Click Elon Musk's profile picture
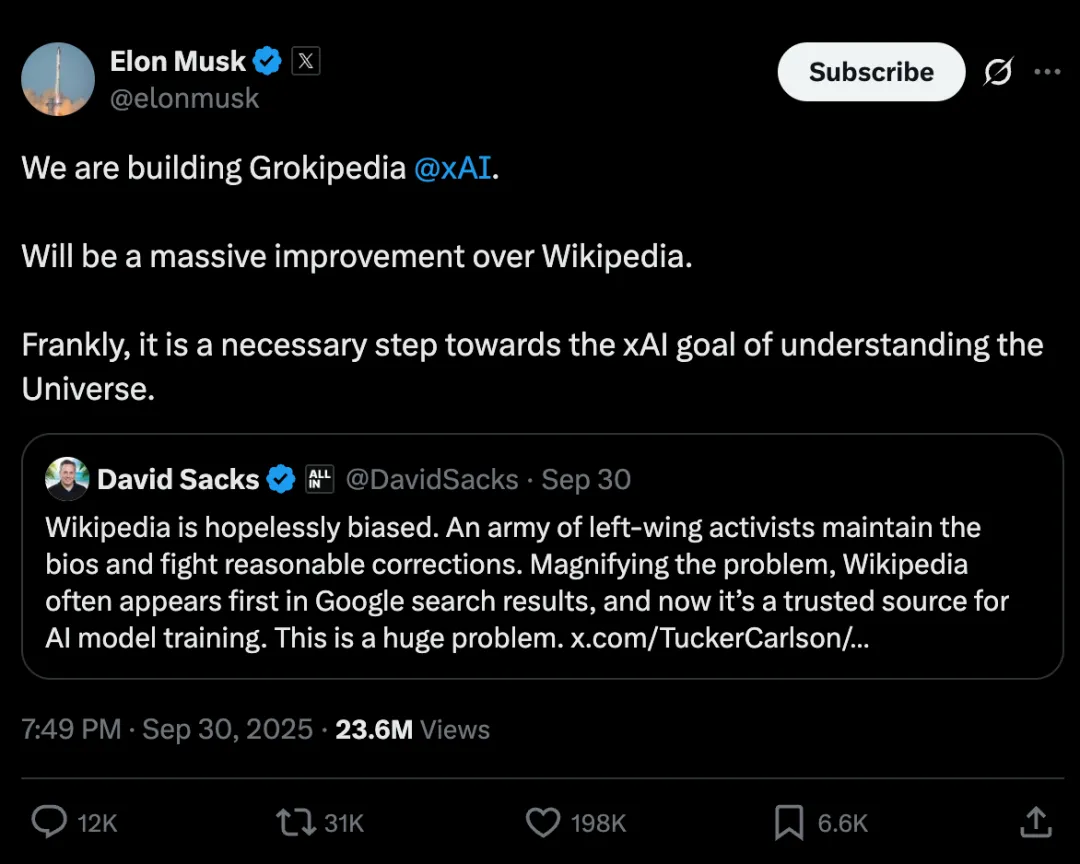 pyautogui.click(x=57, y=78)
